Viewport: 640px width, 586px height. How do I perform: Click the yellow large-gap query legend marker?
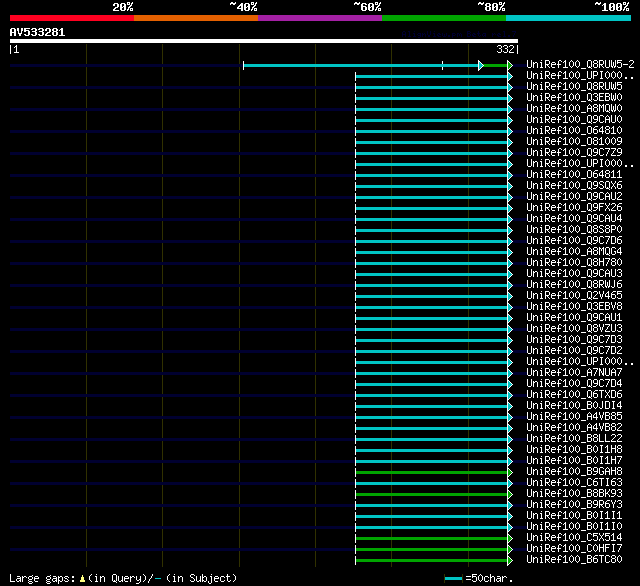(x=82, y=578)
